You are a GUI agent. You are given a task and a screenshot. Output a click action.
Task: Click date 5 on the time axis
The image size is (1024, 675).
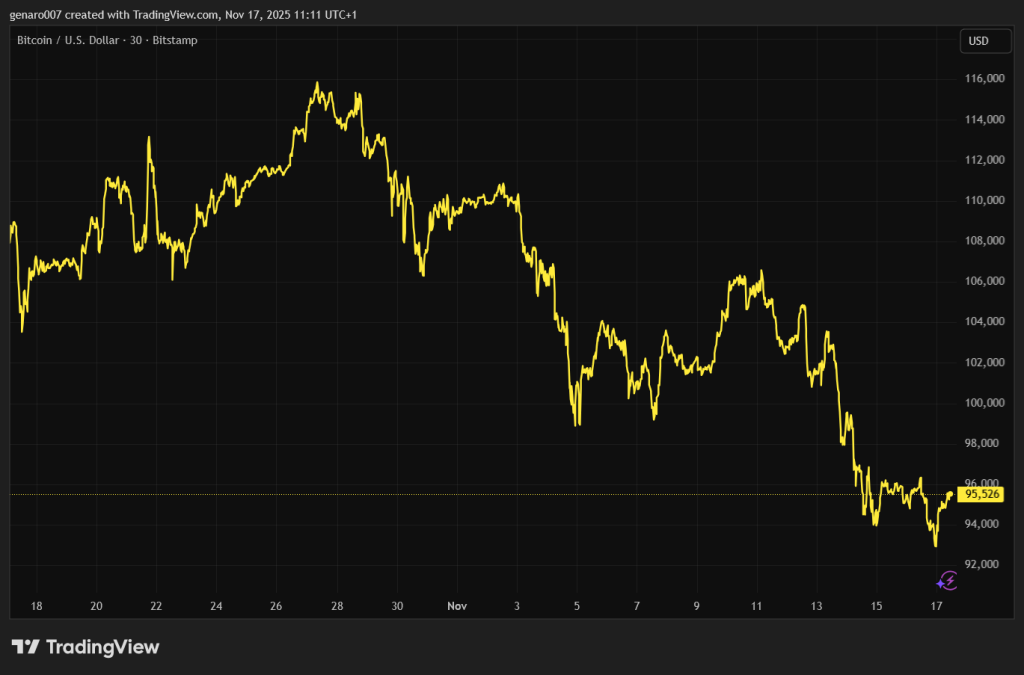[x=577, y=606]
